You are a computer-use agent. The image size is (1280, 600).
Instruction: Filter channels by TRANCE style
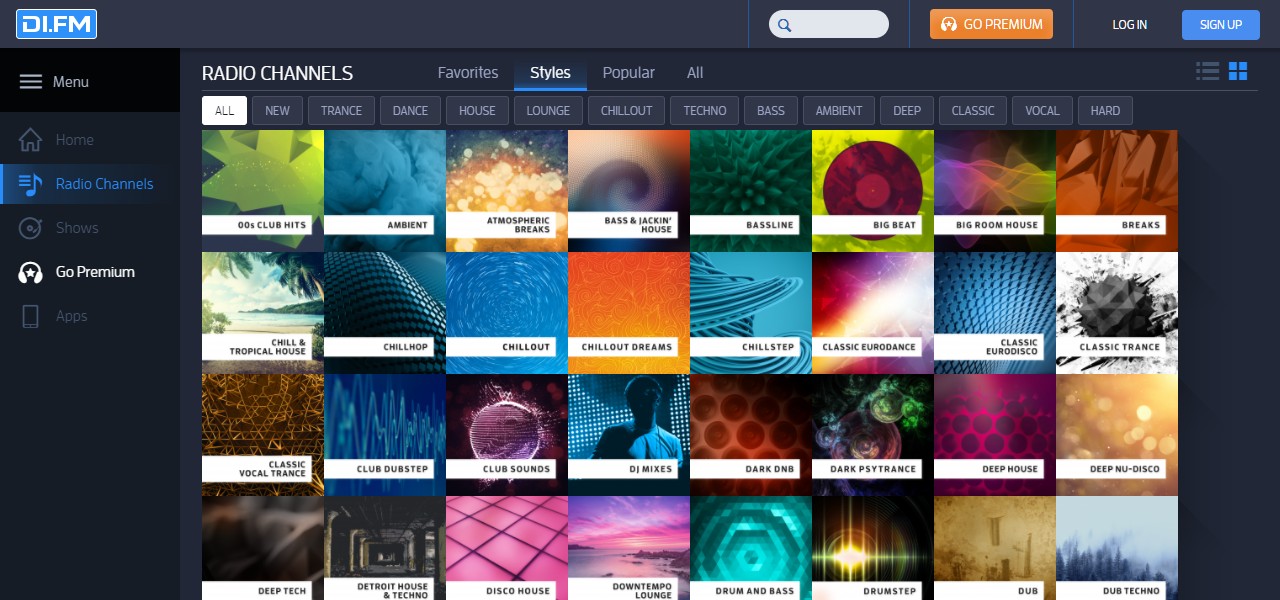click(341, 111)
